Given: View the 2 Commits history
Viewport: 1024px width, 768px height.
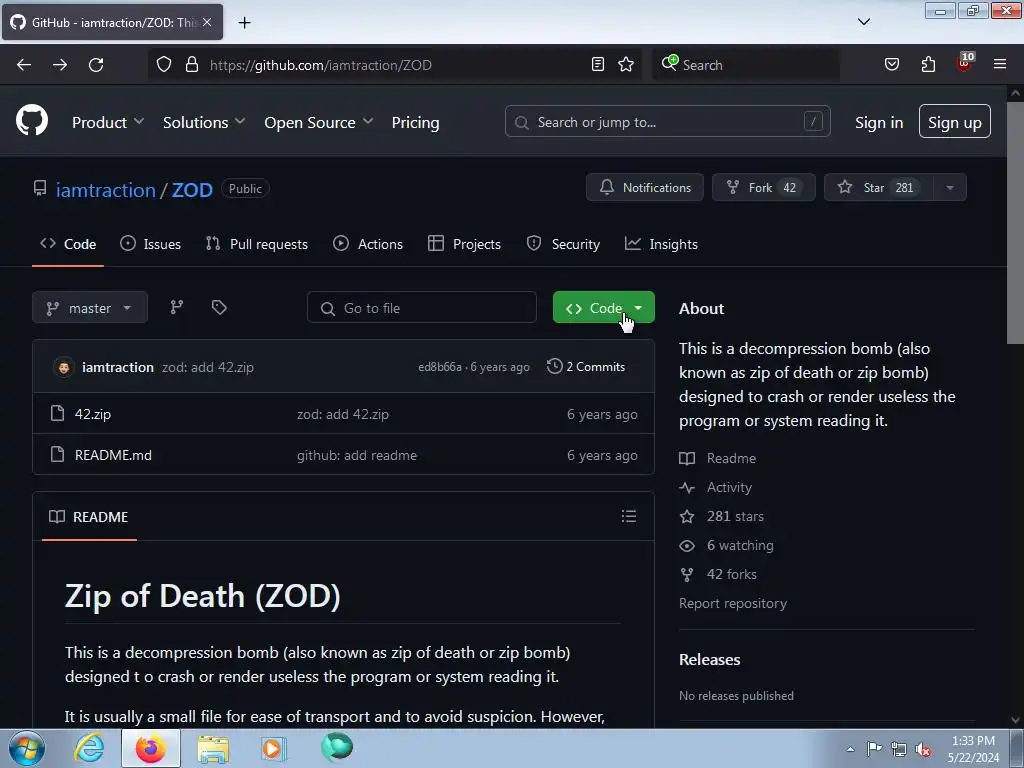Looking at the screenshot, I should pos(586,367).
